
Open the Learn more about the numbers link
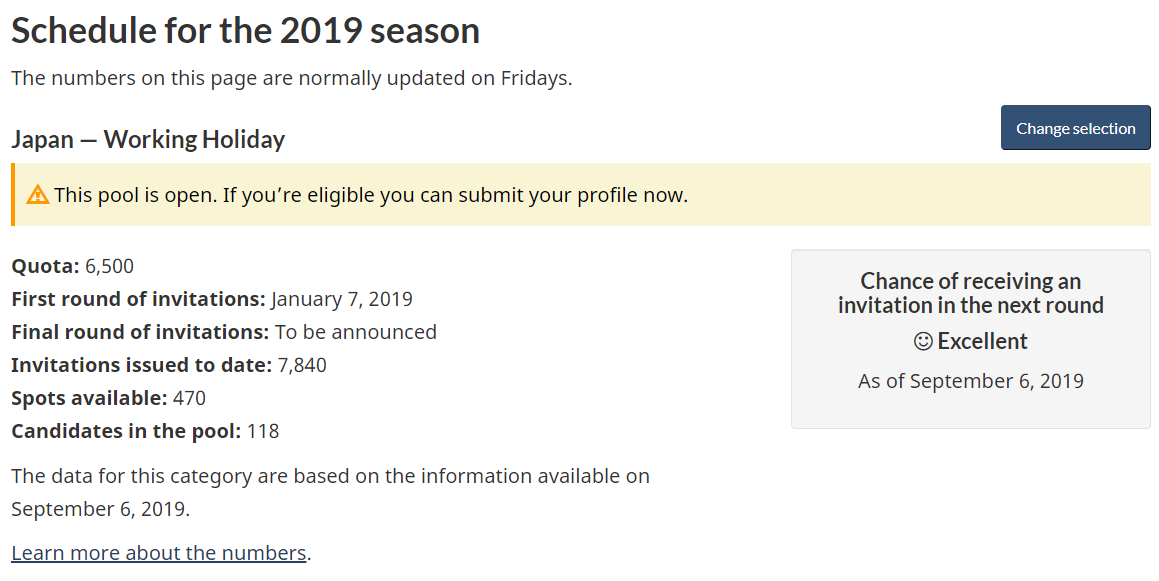159,553
